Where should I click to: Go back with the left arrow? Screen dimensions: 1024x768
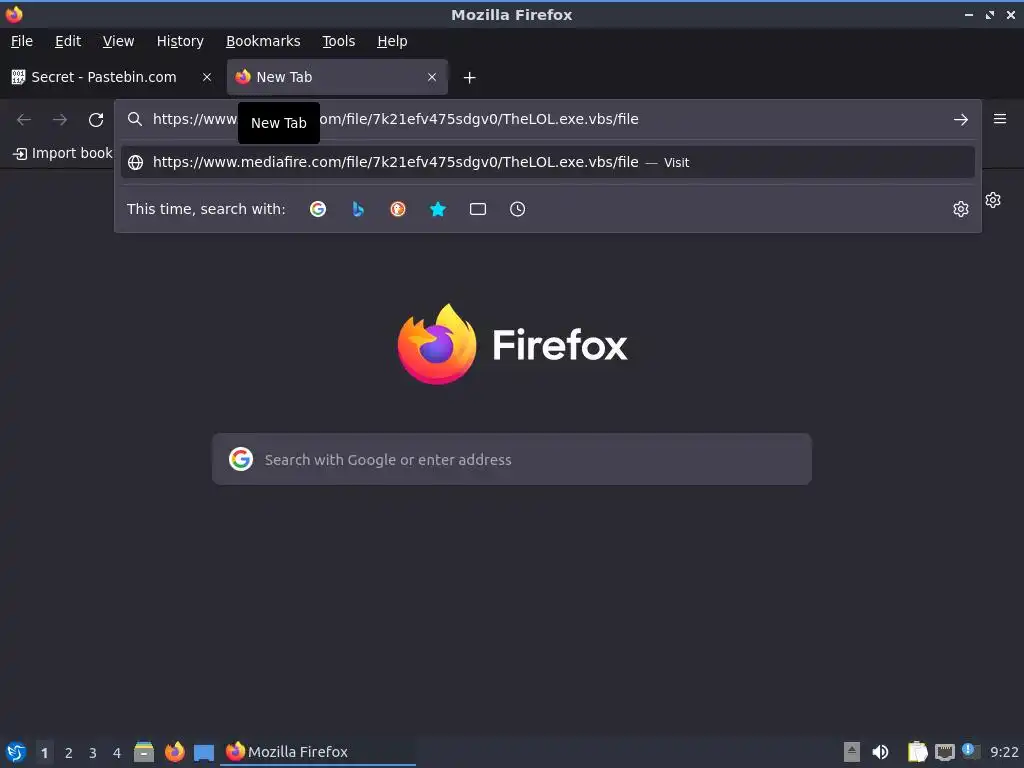tap(24, 120)
